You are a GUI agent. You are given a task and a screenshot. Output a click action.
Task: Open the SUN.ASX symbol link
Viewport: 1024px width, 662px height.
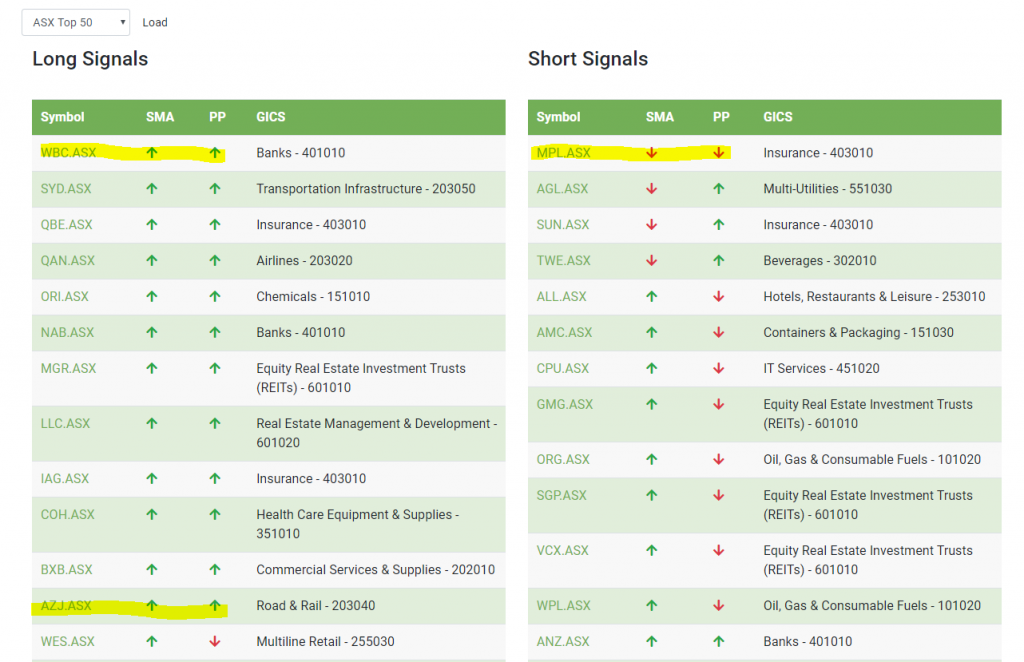(563, 225)
